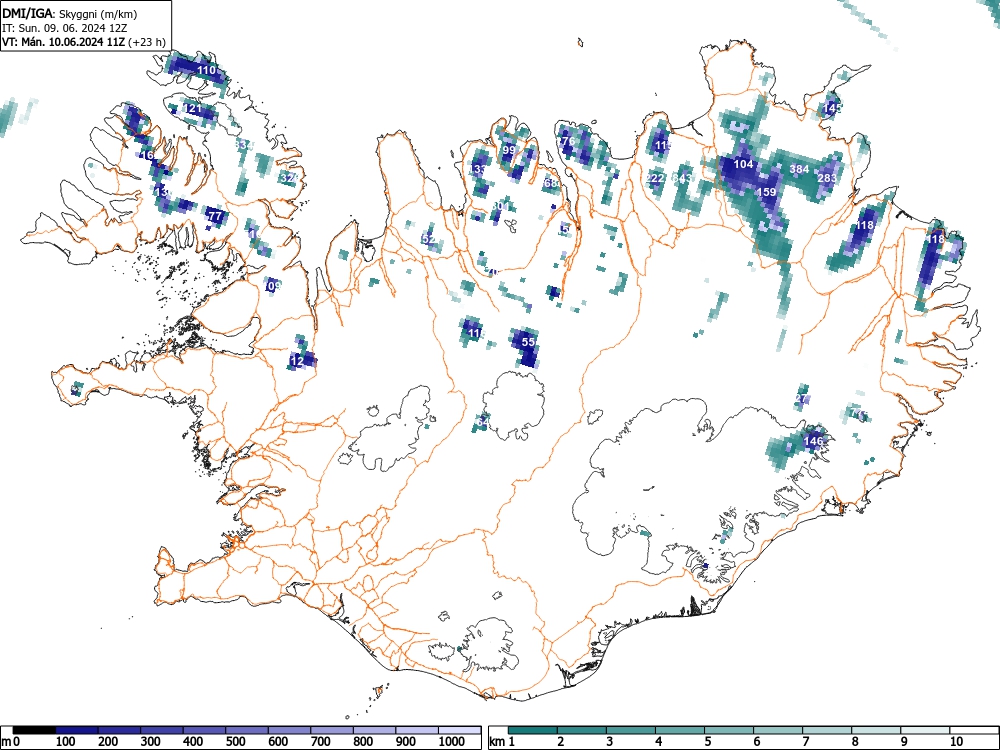This screenshot has width=1000, height=750.
Task: Click the '77' visibility value on the map
Action: click(216, 216)
